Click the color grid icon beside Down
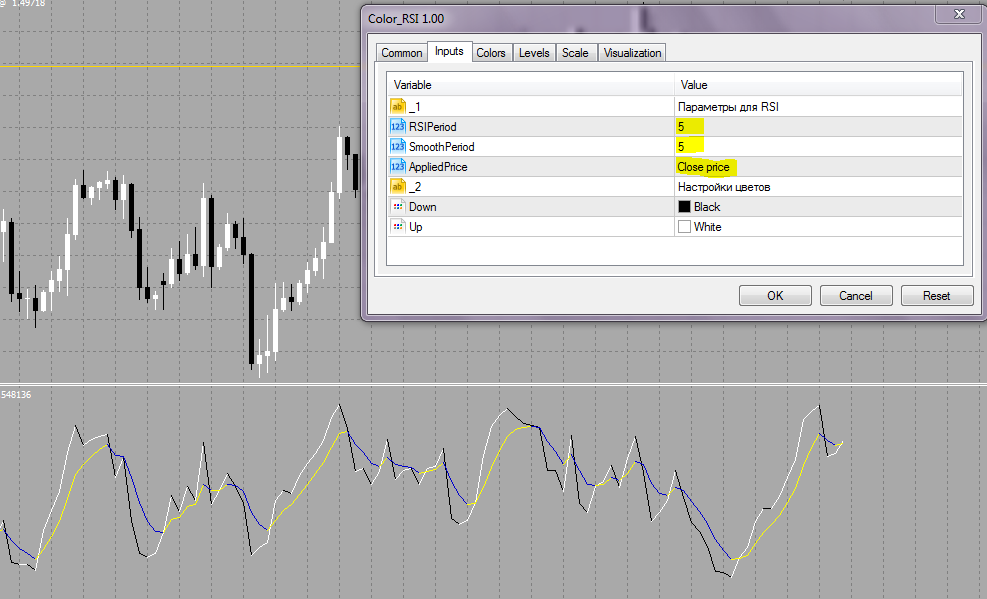The height and width of the screenshot is (599, 987). tap(399, 206)
